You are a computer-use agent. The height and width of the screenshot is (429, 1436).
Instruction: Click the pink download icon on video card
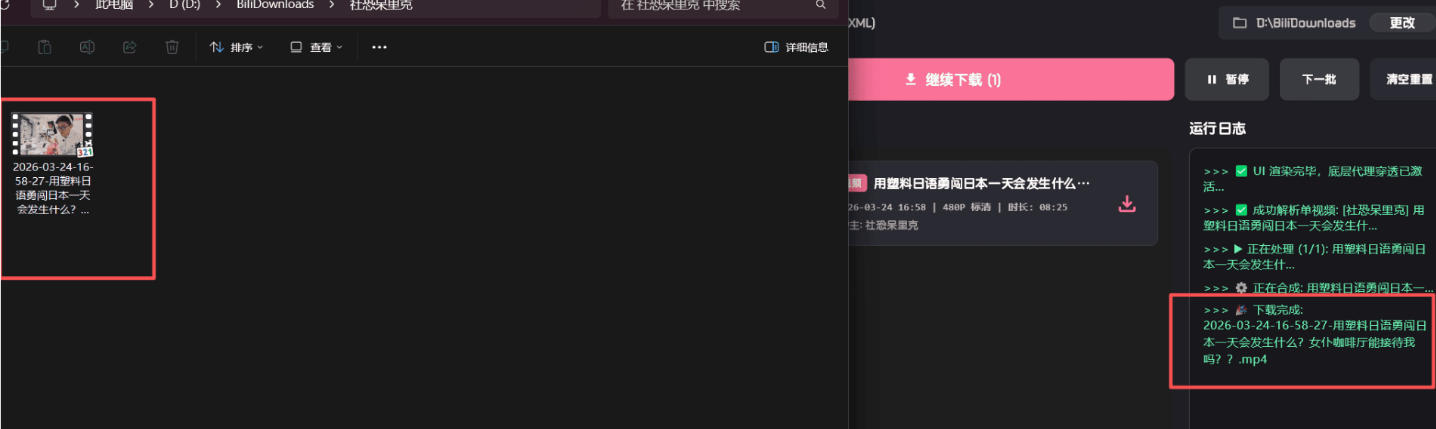1127,203
